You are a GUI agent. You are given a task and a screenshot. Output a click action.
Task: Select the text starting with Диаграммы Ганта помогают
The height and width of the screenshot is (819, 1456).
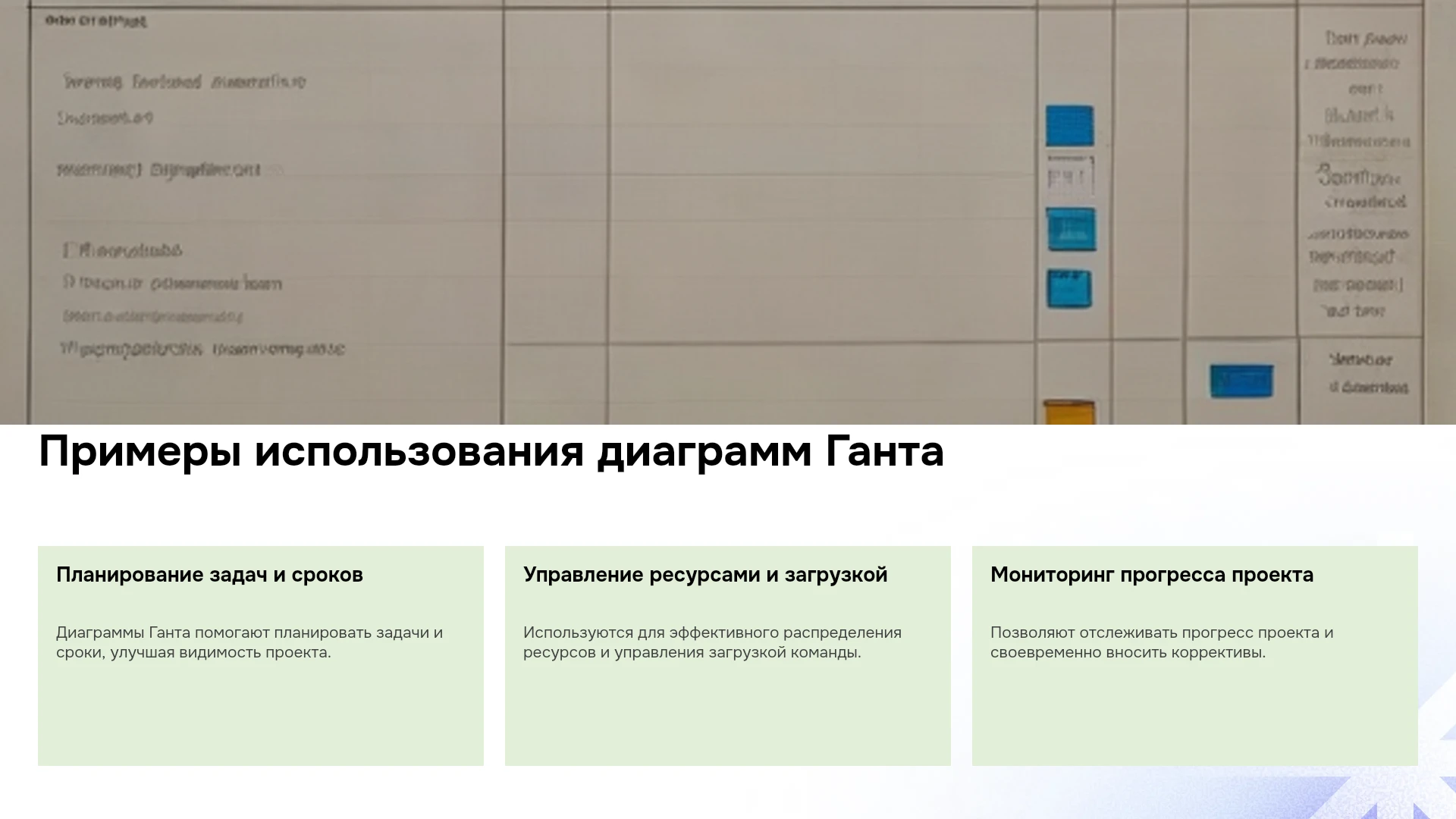pyautogui.click(x=249, y=642)
